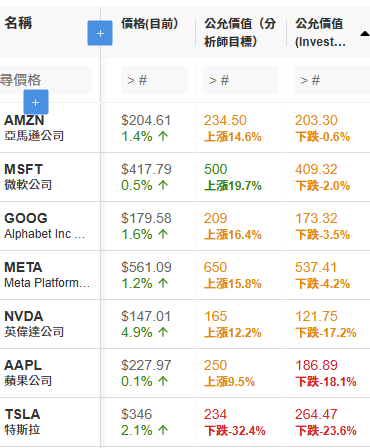Select the MSFT analyst target value 500
The width and height of the screenshot is (370, 448).
click(216, 169)
